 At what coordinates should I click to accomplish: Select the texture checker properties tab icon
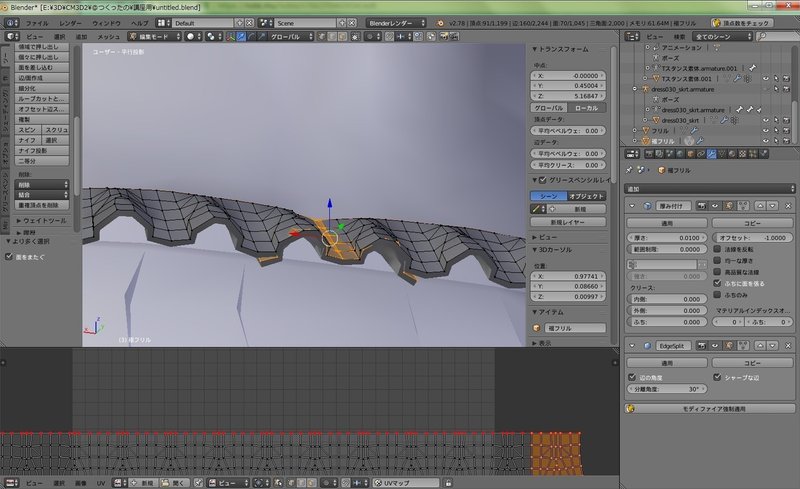743,154
